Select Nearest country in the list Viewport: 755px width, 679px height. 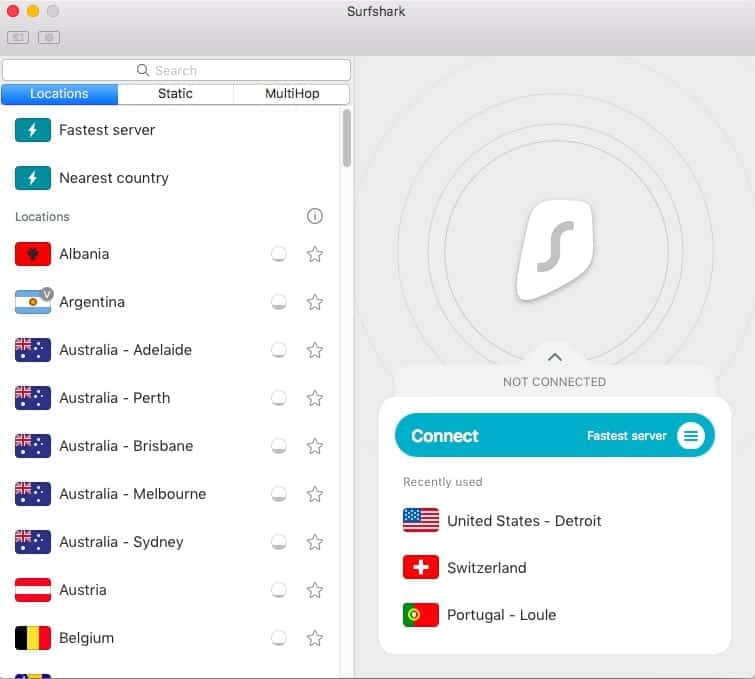[169, 178]
